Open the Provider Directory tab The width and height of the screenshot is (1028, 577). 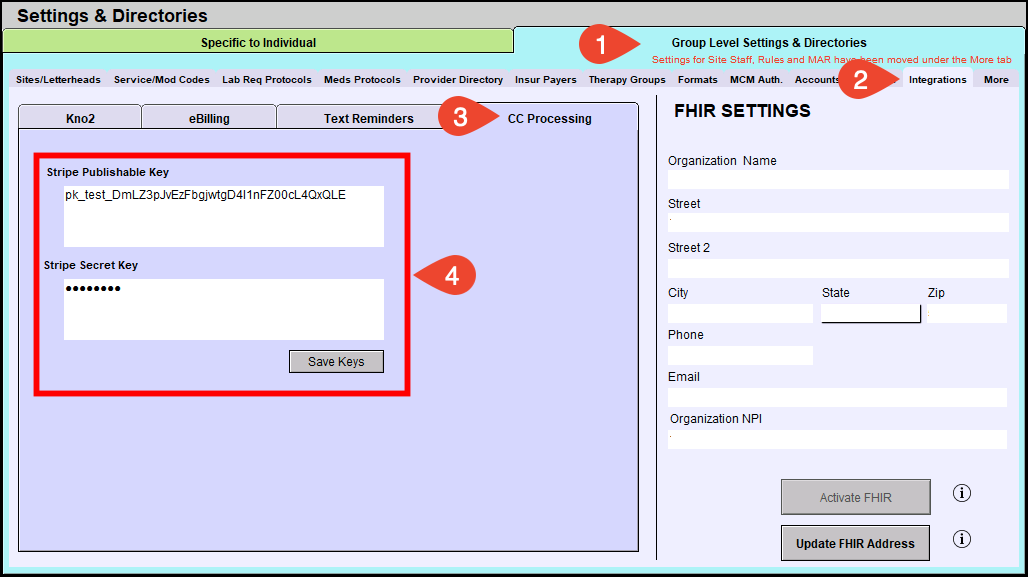tap(458, 80)
